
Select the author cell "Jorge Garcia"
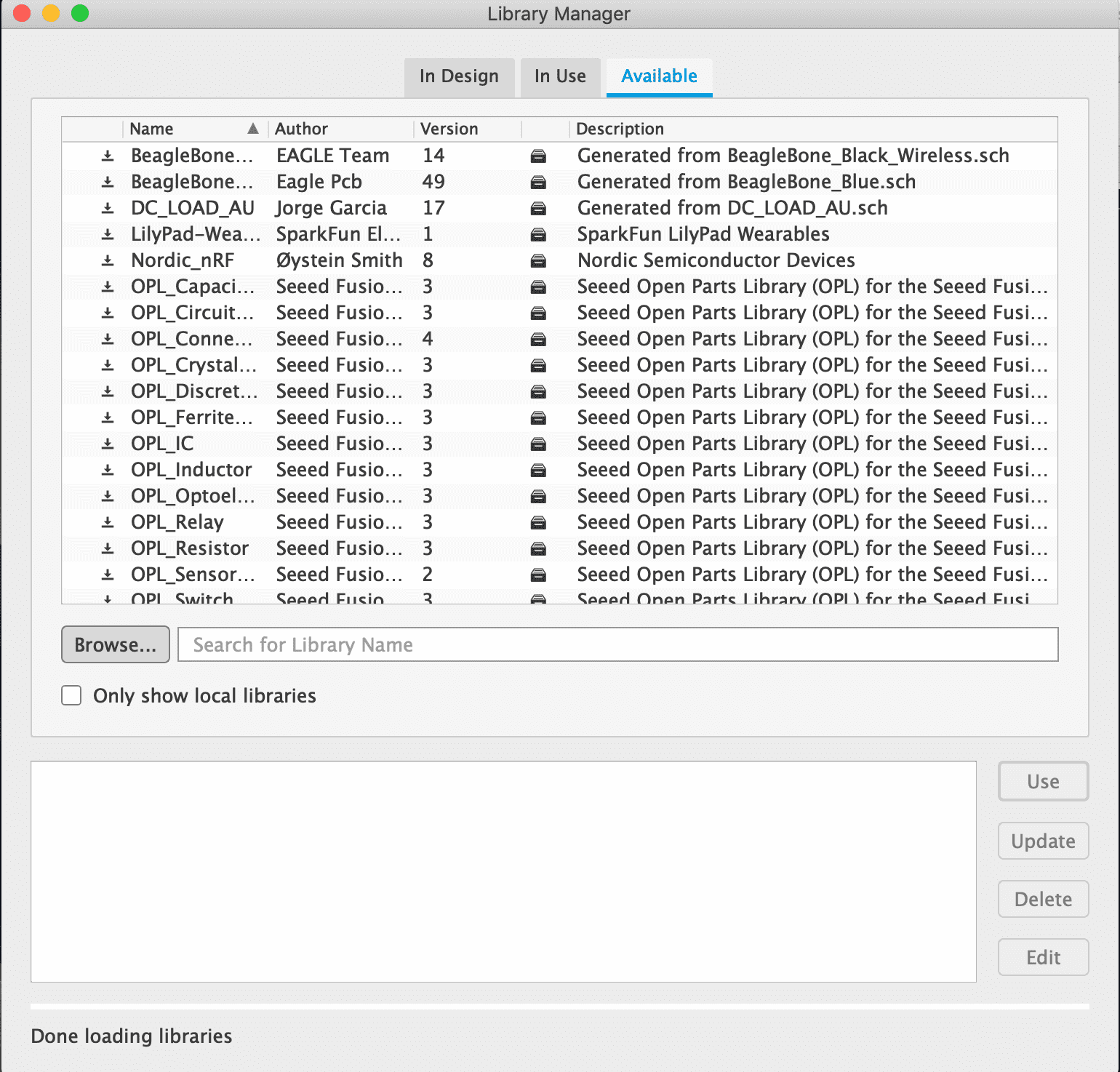(332, 208)
